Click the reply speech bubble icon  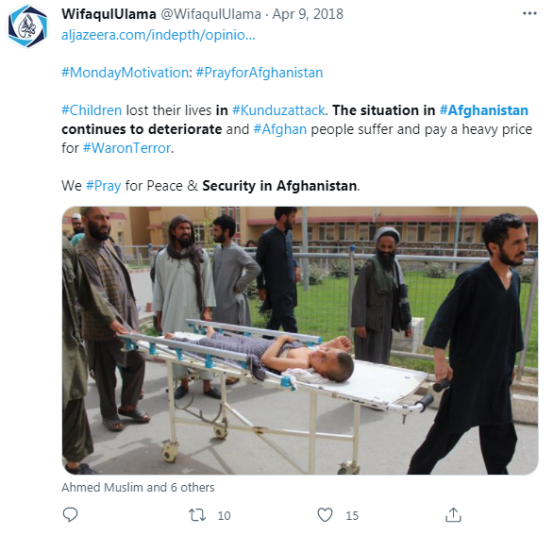[70, 514]
